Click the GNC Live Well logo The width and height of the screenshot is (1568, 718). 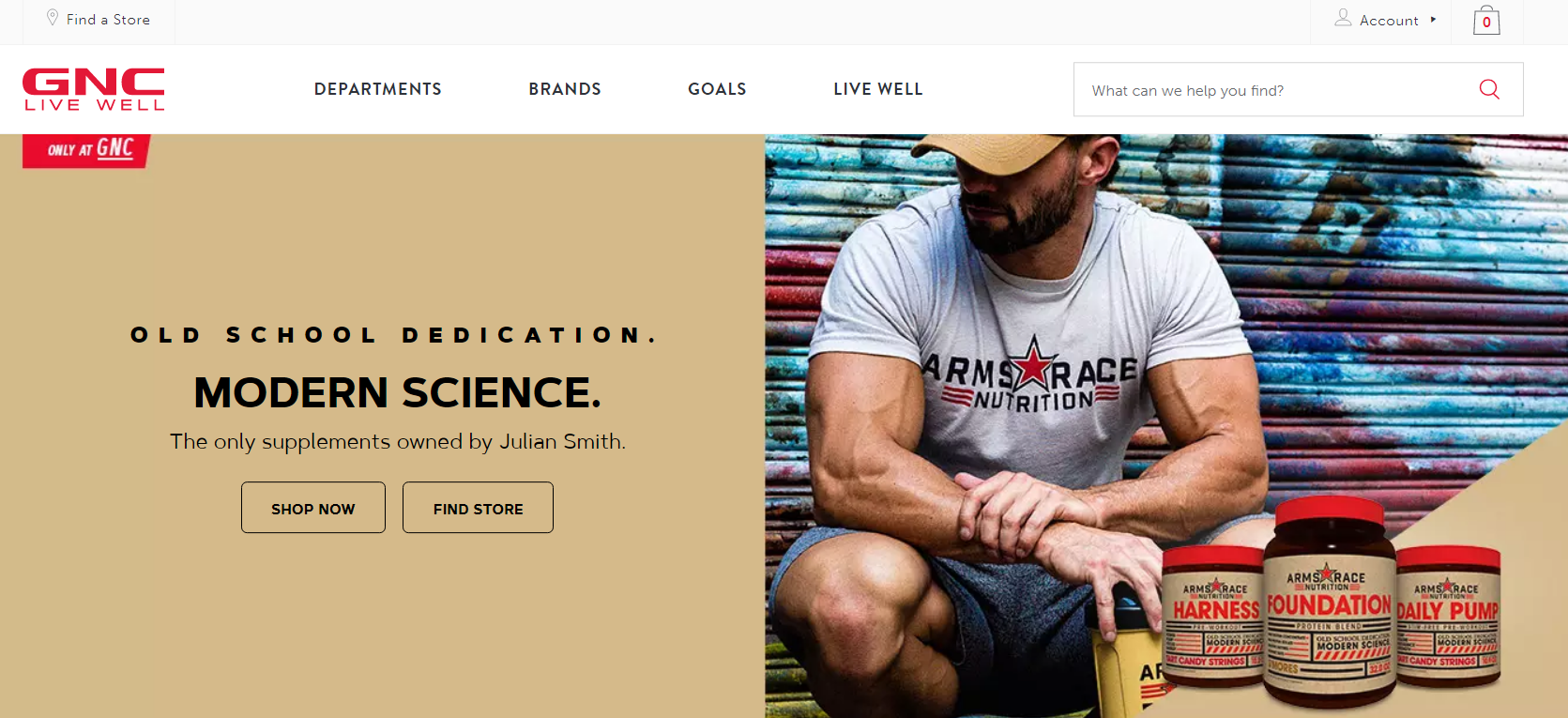[94, 89]
